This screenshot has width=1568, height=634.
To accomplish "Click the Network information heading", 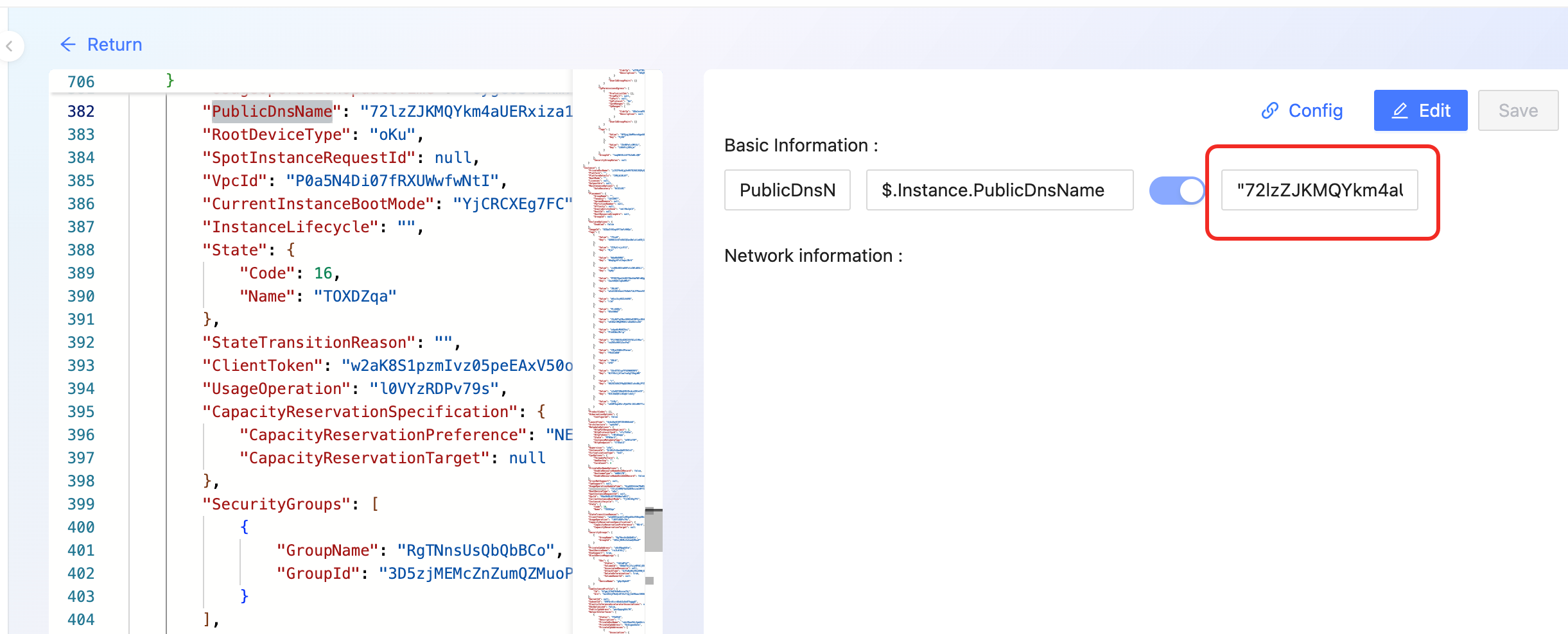I will 814,255.
